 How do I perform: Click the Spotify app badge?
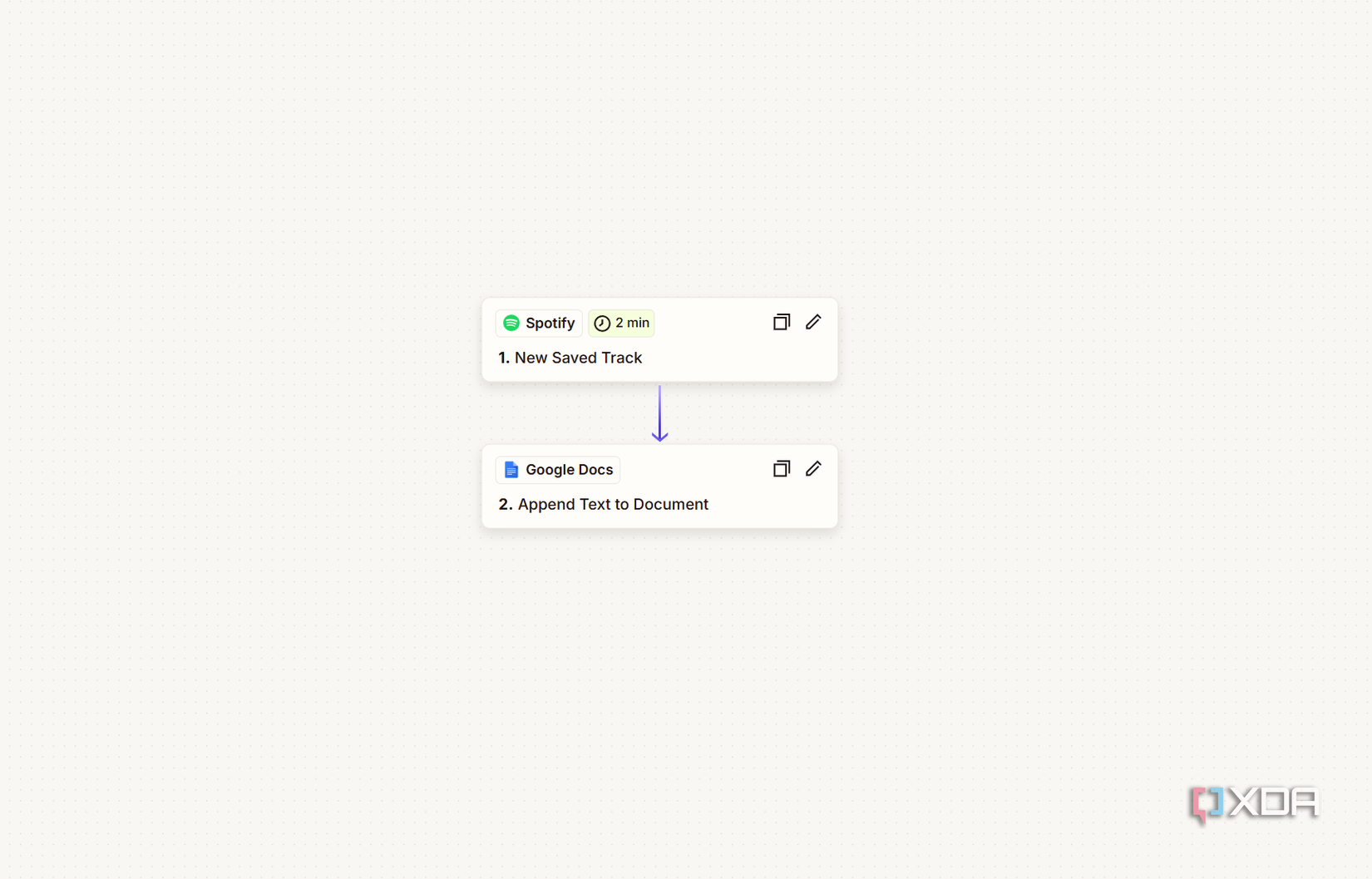click(539, 323)
